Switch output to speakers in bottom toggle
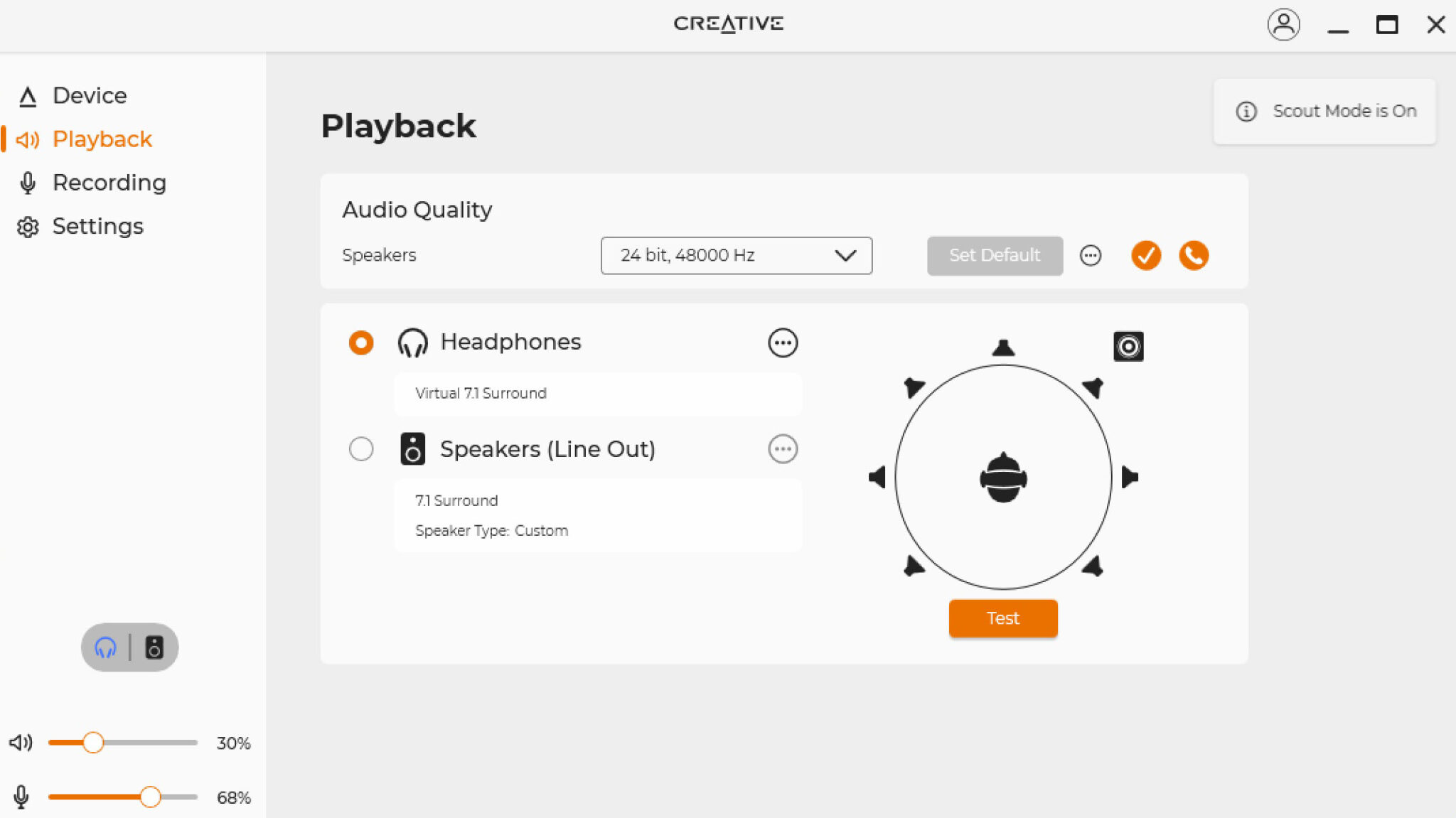Image resolution: width=1456 pixels, height=818 pixels. click(x=154, y=647)
